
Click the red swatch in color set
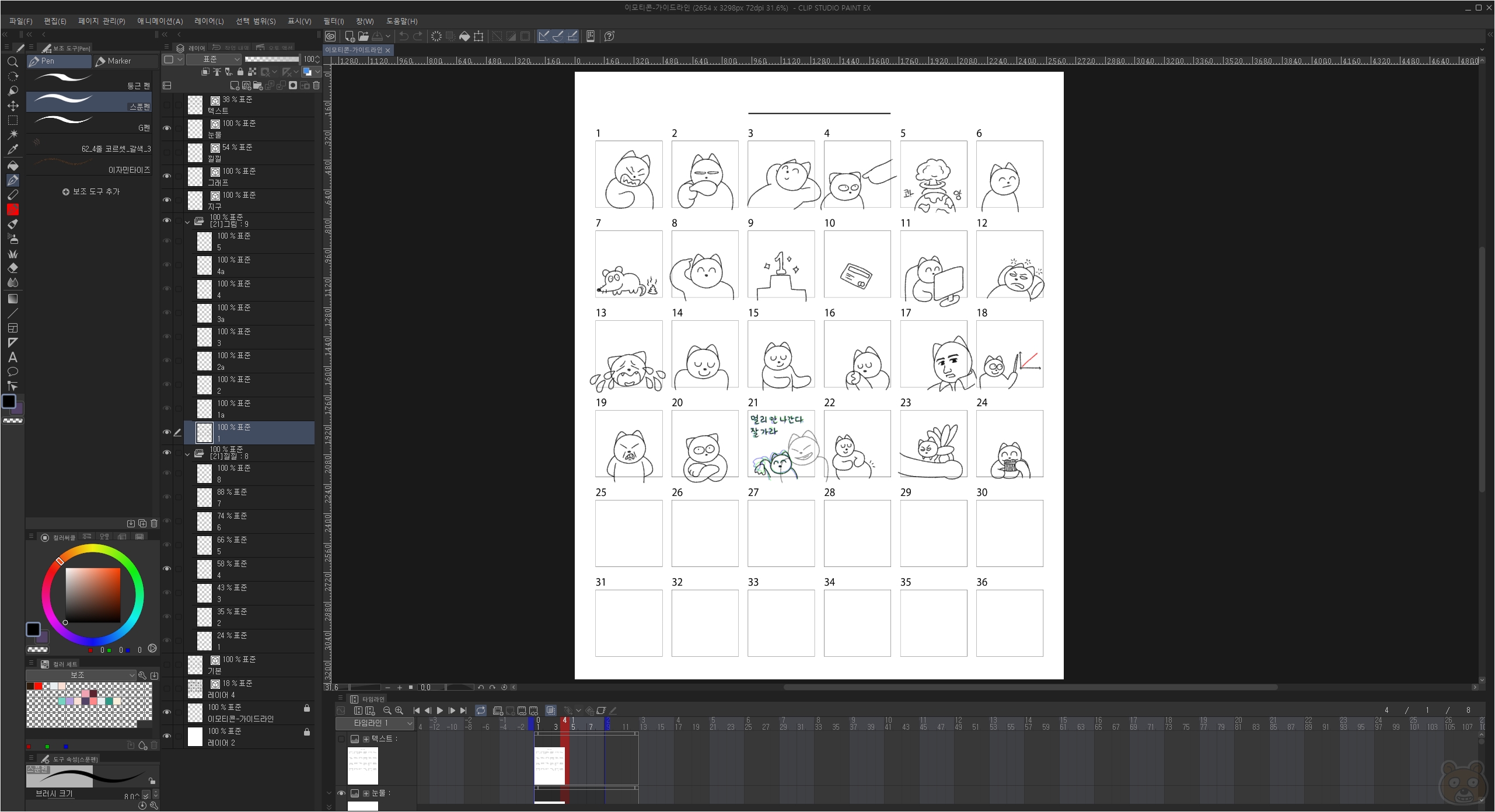(x=38, y=686)
